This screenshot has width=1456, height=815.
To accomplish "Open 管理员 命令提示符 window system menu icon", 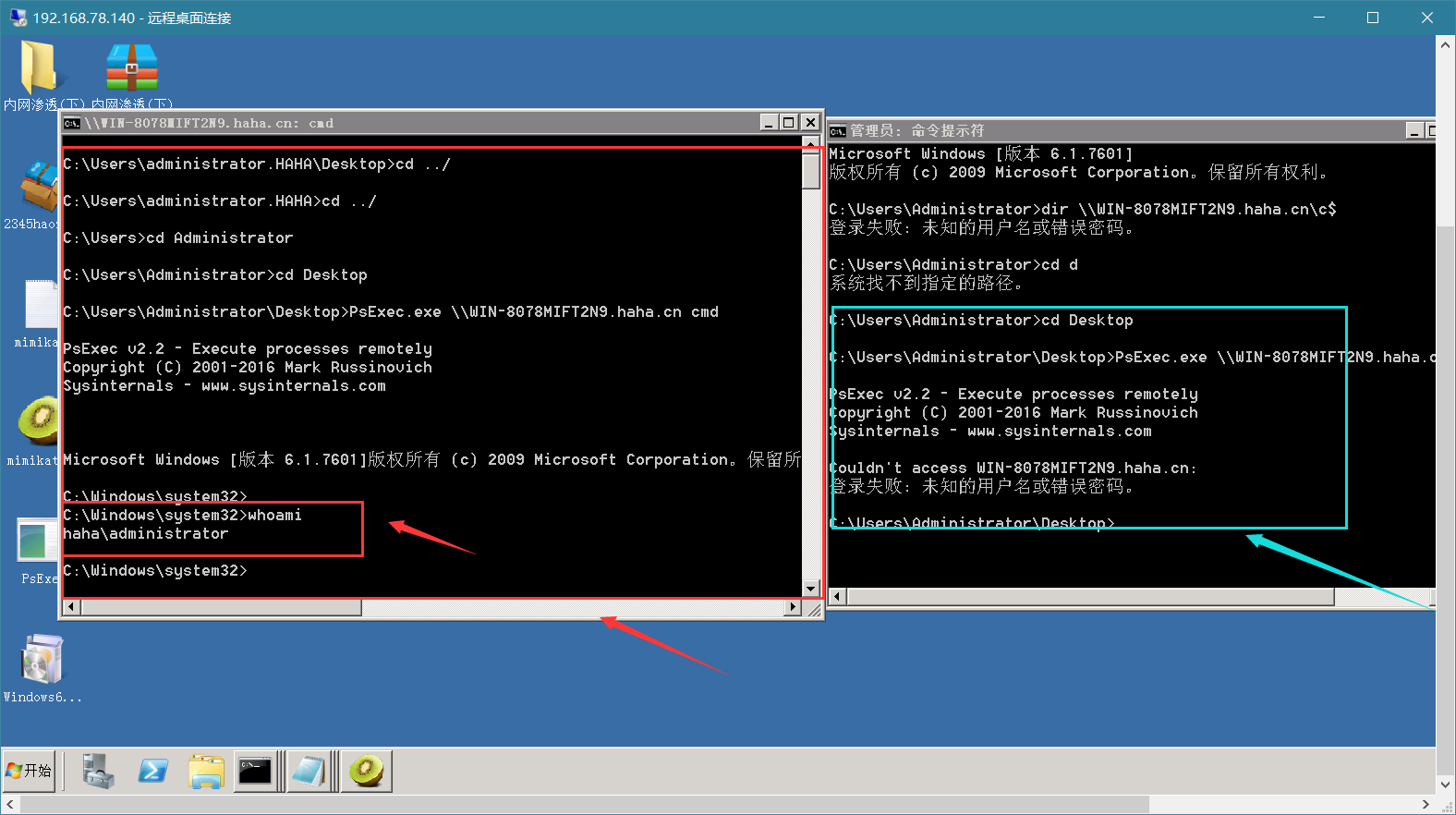I will point(837,130).
